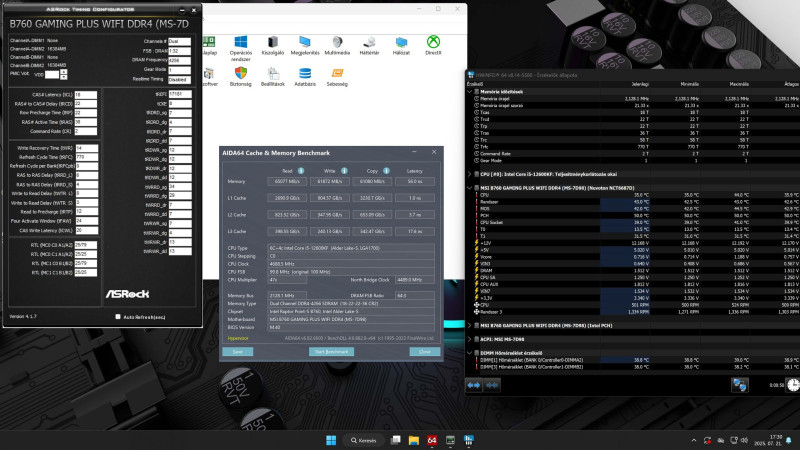The width and height of the screenshot is (800, 450).
Task: Click Memory Latency result 56.0 ns
Action: [x=415, y=182]
